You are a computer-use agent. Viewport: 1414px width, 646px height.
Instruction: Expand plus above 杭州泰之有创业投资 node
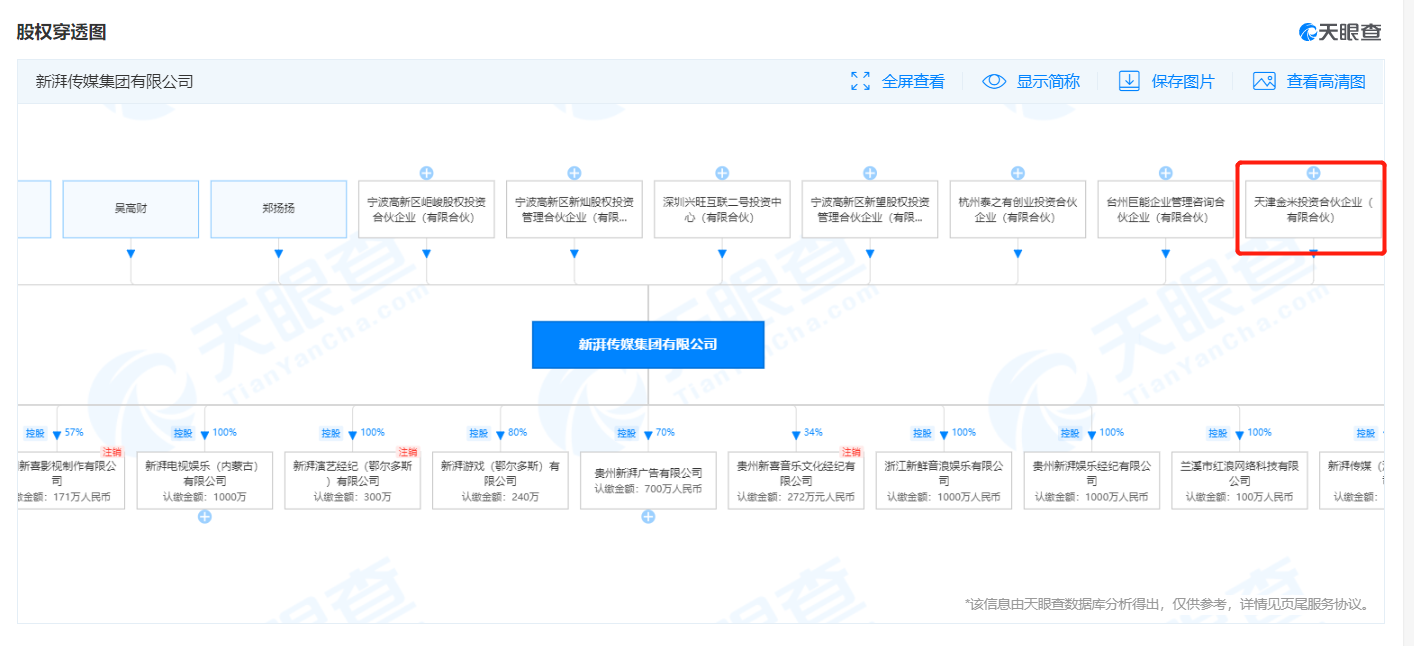(x=1018, y=173)
